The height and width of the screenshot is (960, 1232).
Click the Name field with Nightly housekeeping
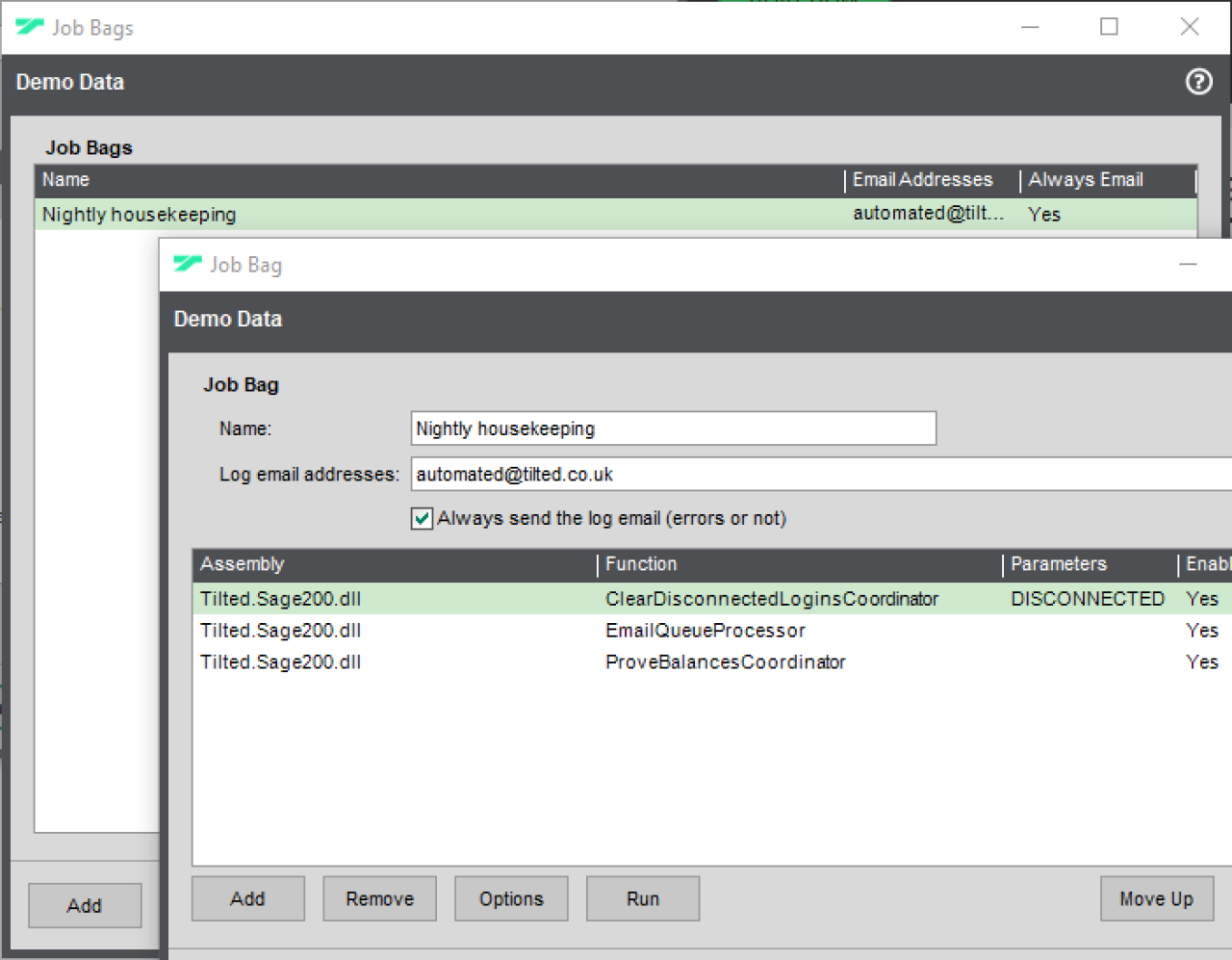[674, 428]
